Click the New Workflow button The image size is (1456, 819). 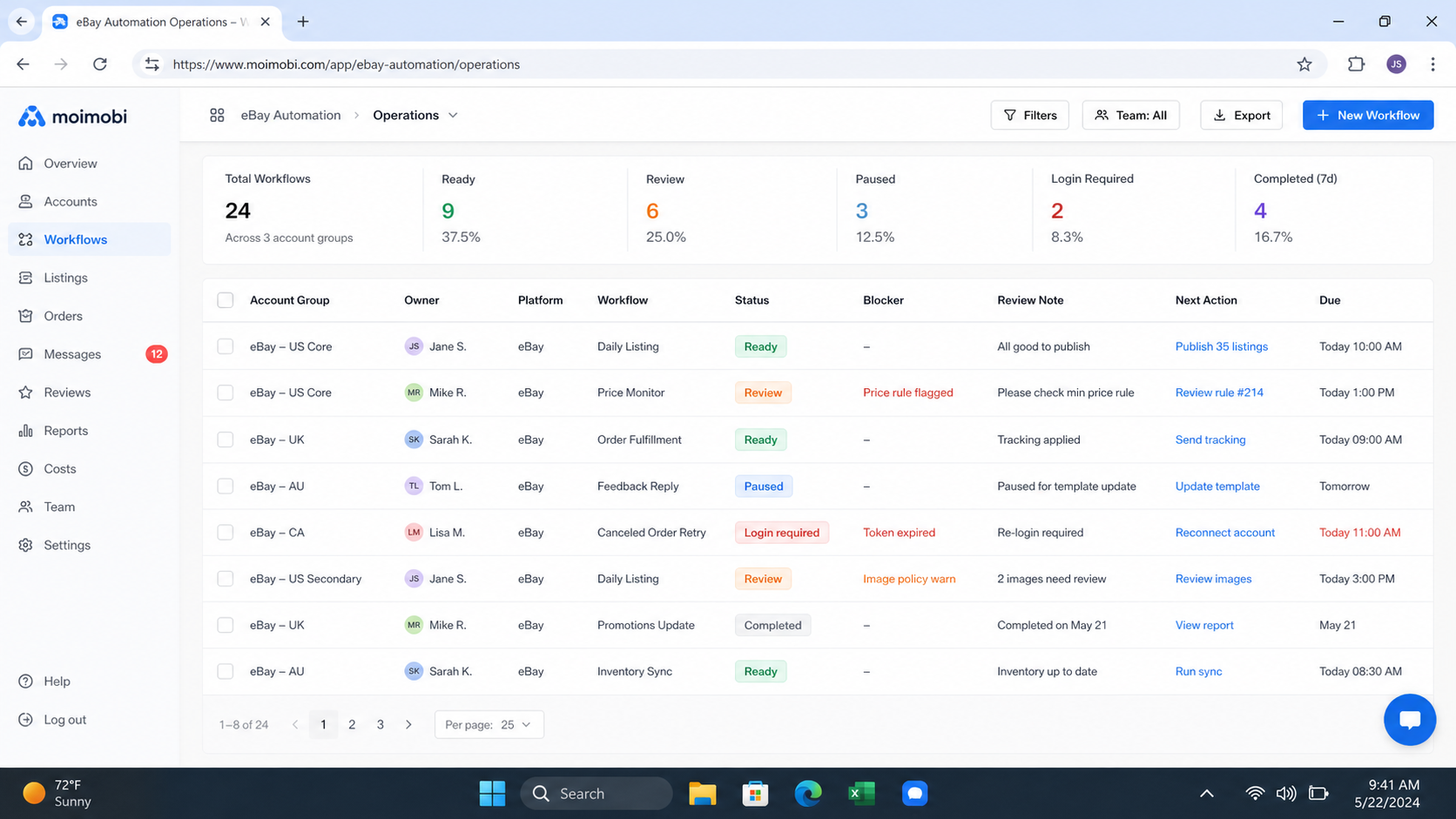[1368, 115]
